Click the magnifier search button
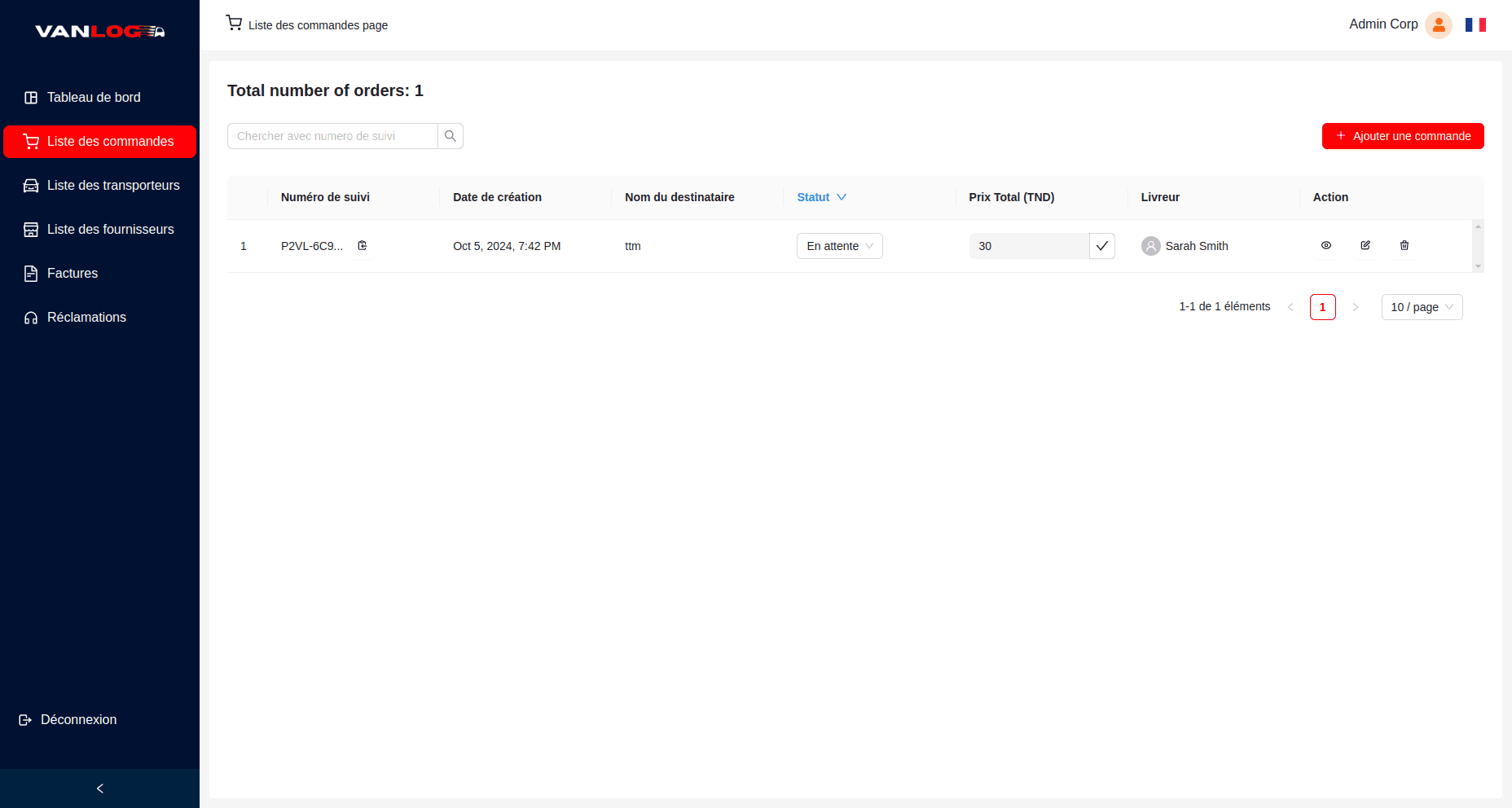Screen dimensions: 1512x808 tap(451, 136)
